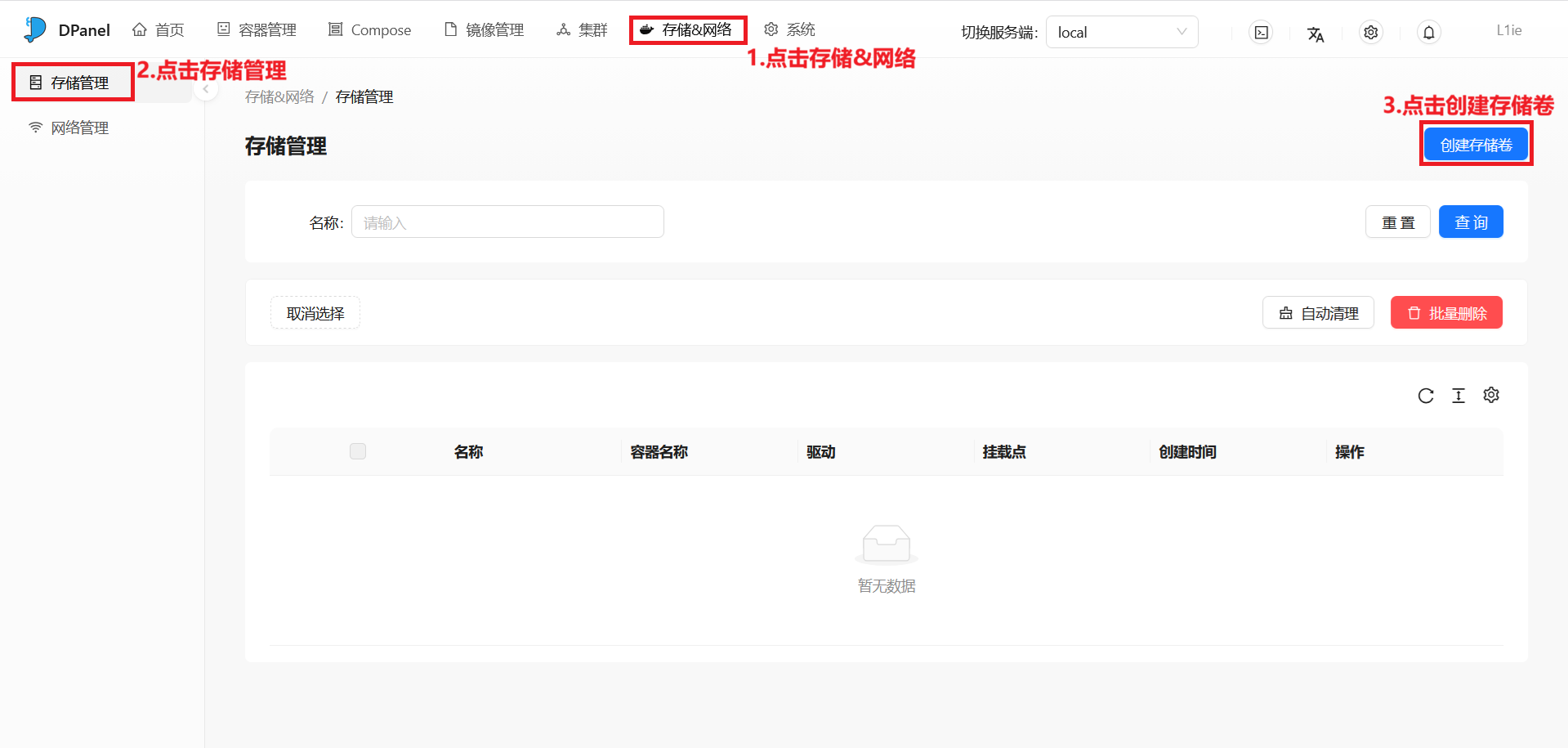Image resolution: width=1568 pixels, height=748 pixels.
Task: Click the 自动清理 button
Action: tap(1318, 313)
